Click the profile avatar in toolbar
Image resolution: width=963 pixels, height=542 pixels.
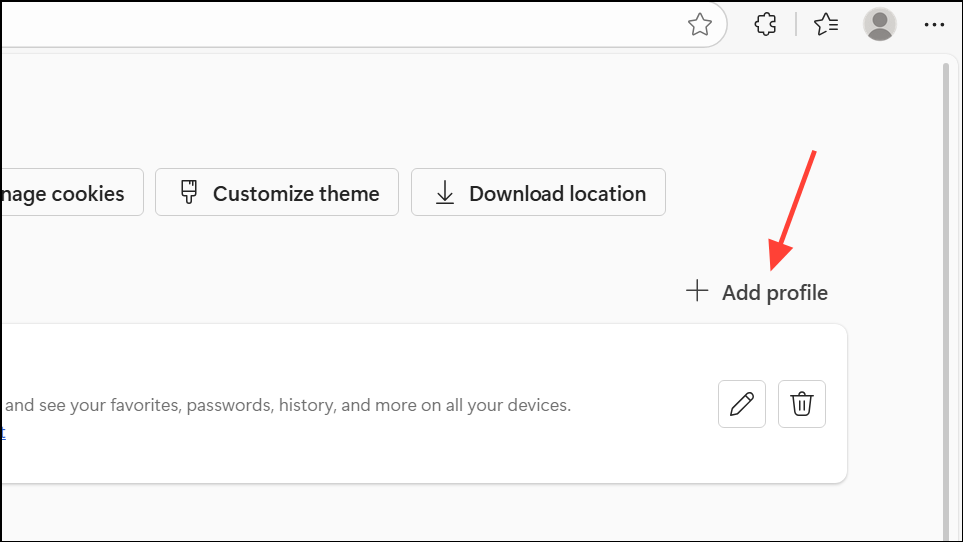tap(880, 25)
